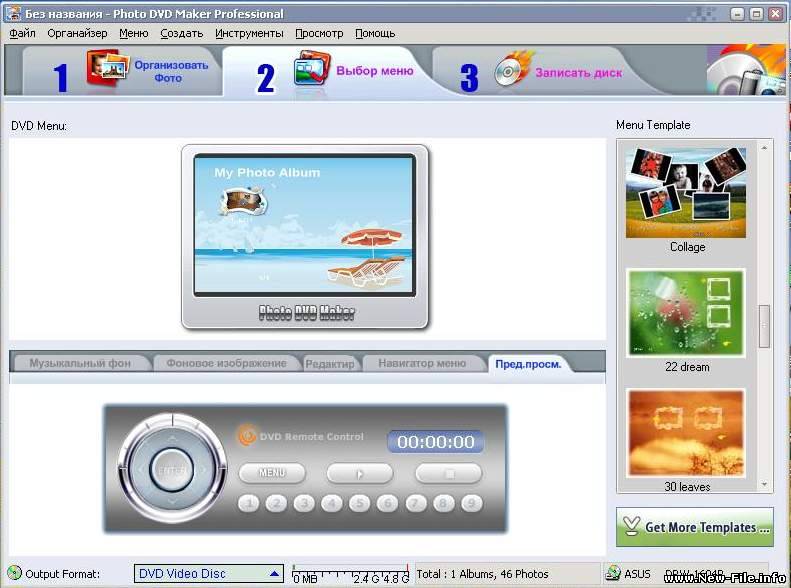Click the 00:00:00 time display
The image size is (791, 588).
[x=435, y=442]
